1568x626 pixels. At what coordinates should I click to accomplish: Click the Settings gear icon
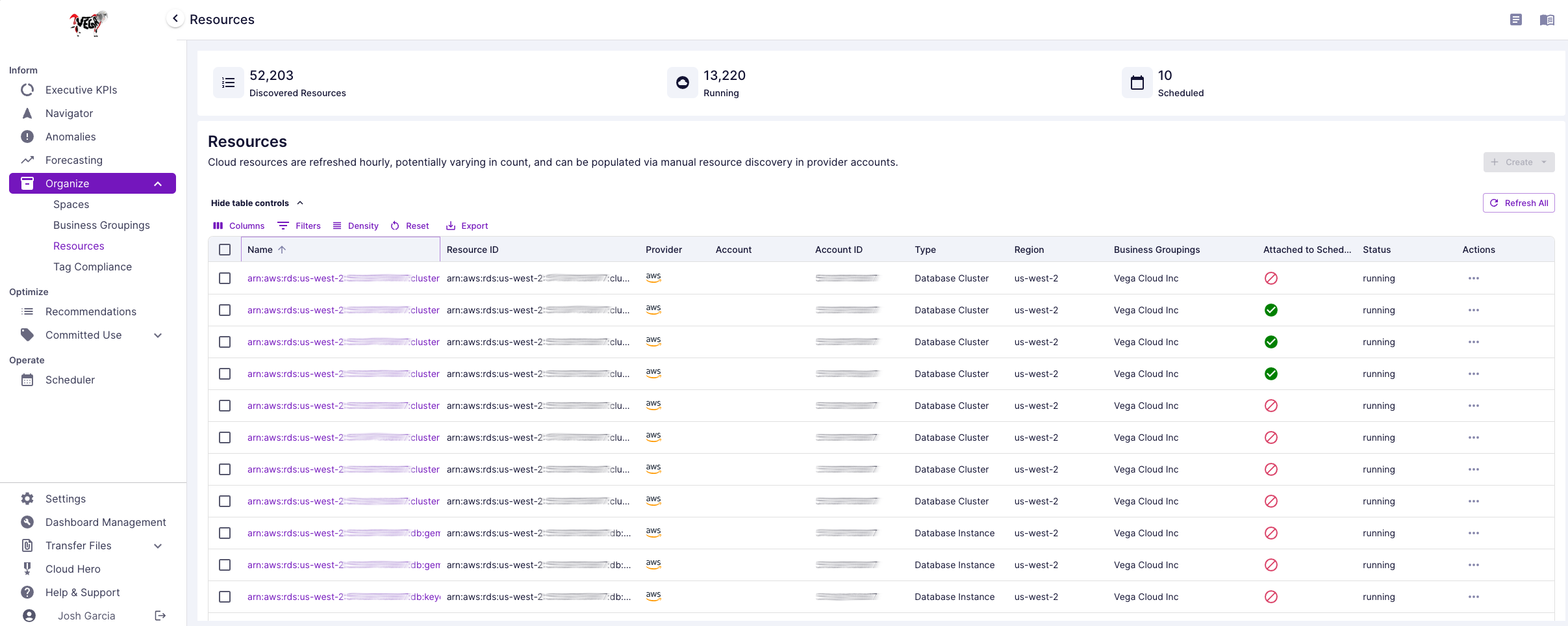tap(27, 499)
